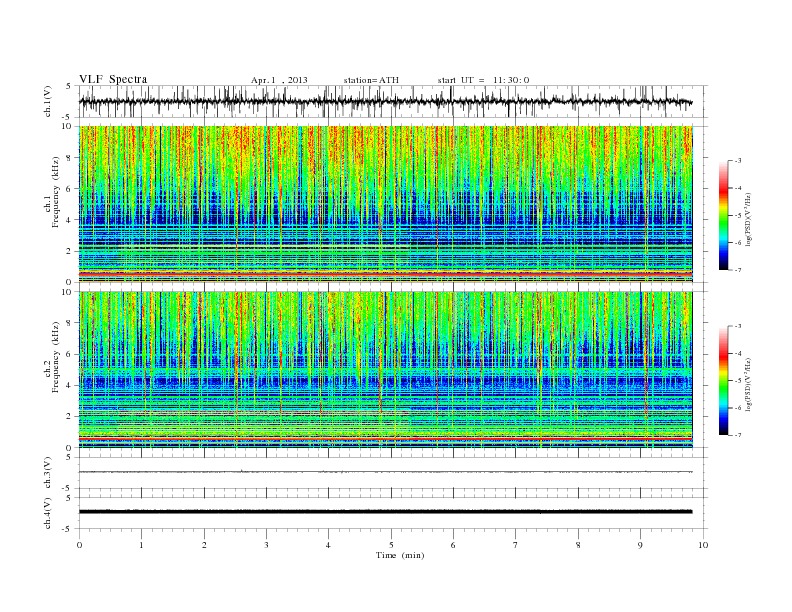Click the time axis tick label "3"
Image resolution: width=792 pixels, height=612 pixels.
pyautogui.click(x=266, y=545)
